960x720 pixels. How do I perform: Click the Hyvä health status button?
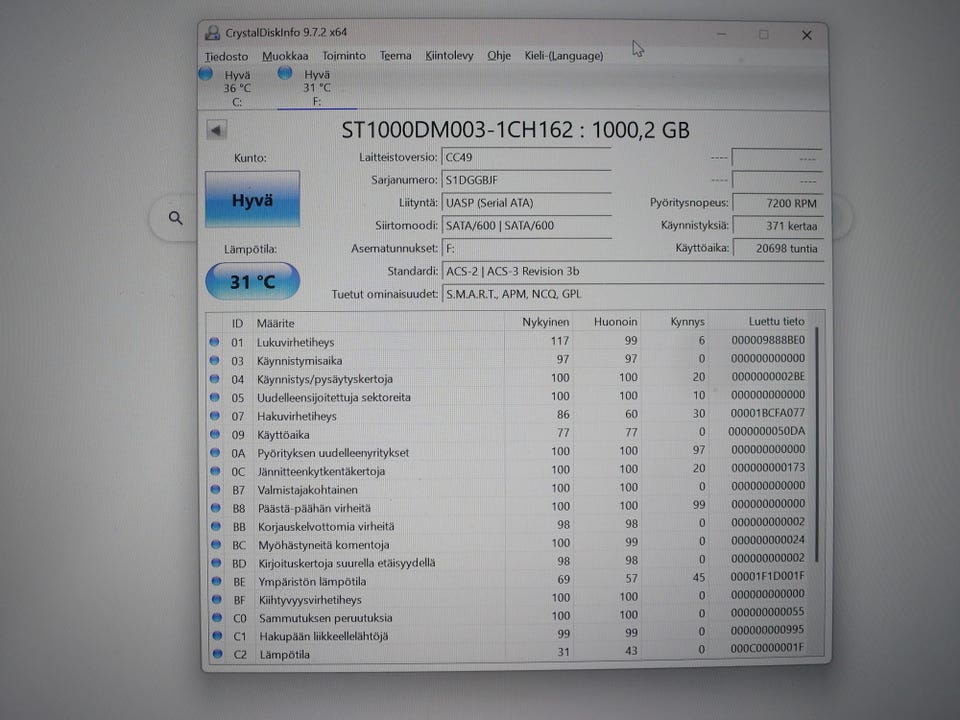[x=252, y=200]
